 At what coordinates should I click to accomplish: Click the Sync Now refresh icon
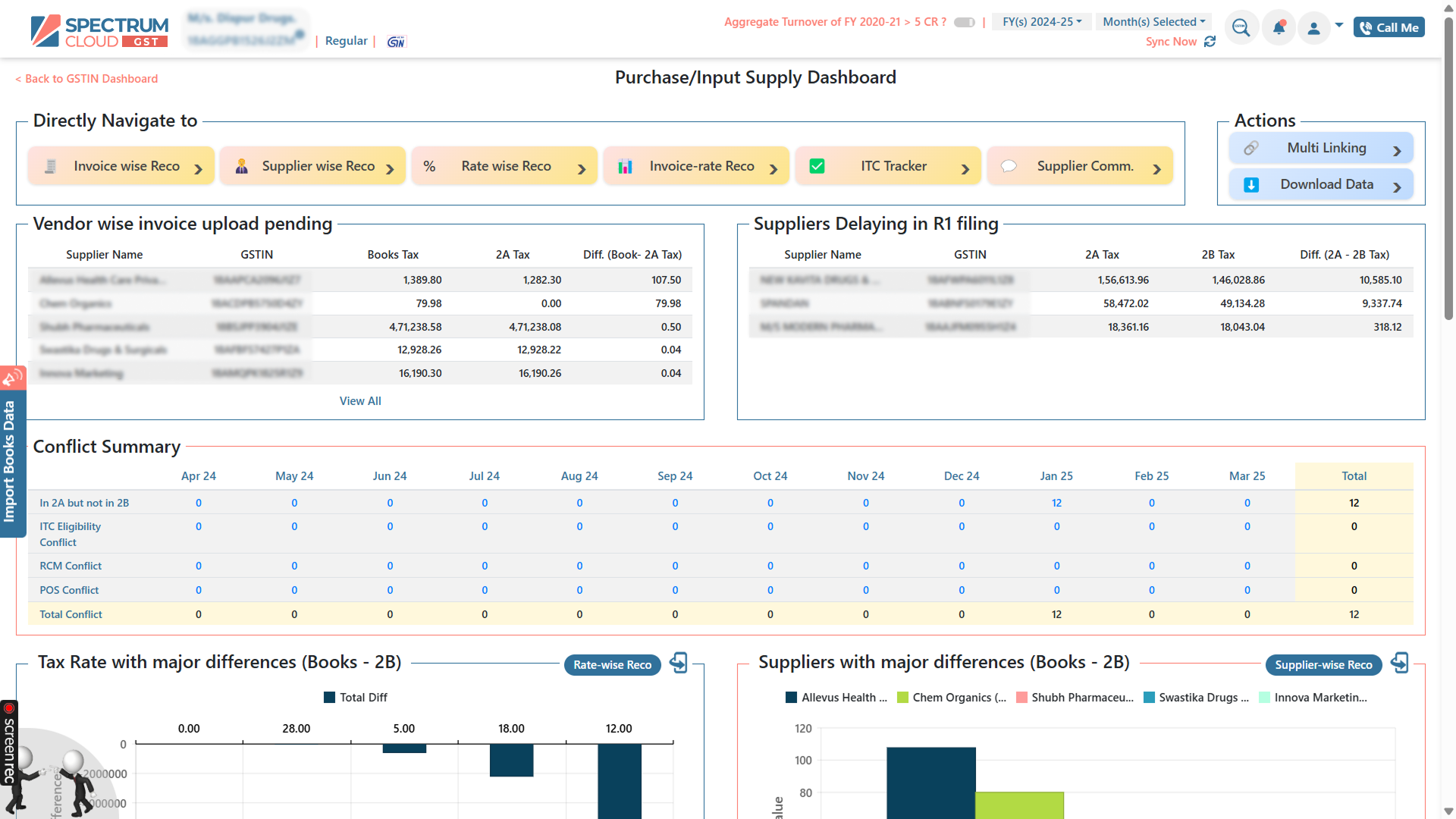point(1210,42)
